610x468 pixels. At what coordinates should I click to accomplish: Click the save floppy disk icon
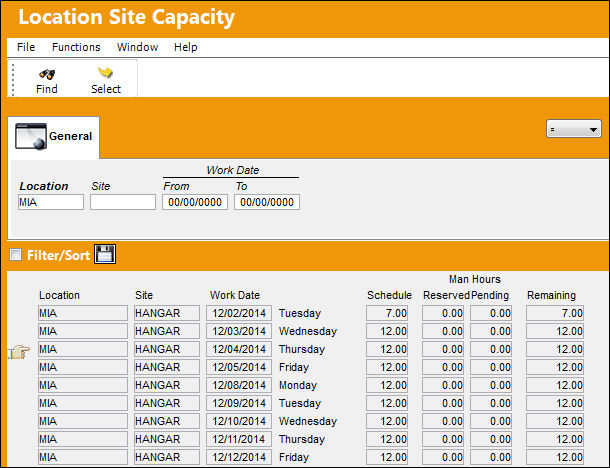coord(105,254)
